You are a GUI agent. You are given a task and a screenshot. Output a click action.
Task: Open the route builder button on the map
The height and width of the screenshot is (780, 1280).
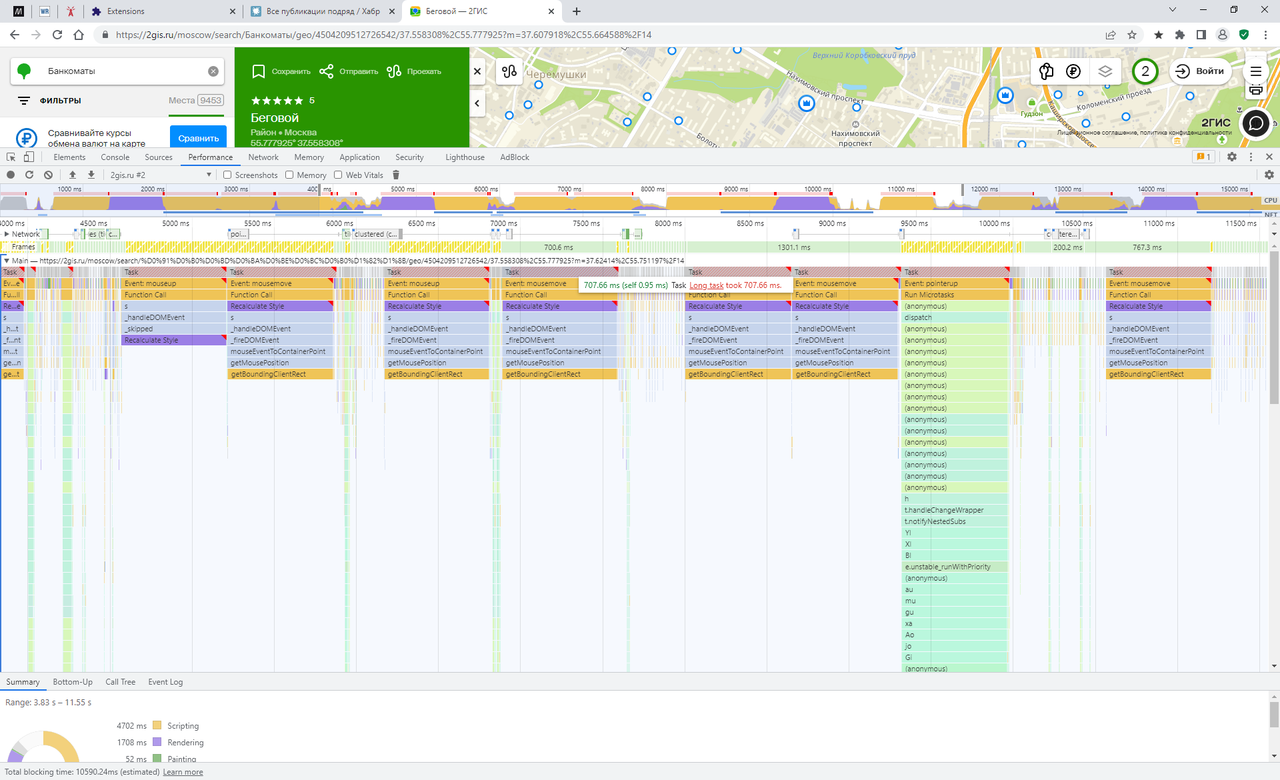[509, 71]
